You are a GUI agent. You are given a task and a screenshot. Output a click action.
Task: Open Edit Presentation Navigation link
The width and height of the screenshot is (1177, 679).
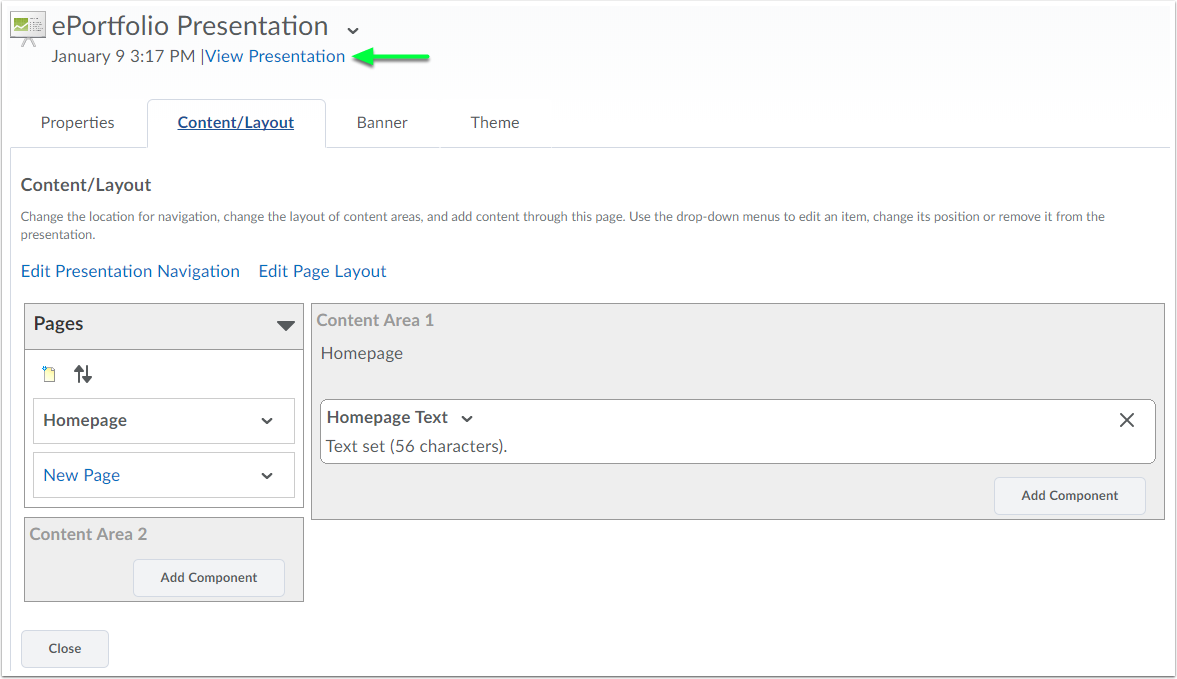pos(131,271)
